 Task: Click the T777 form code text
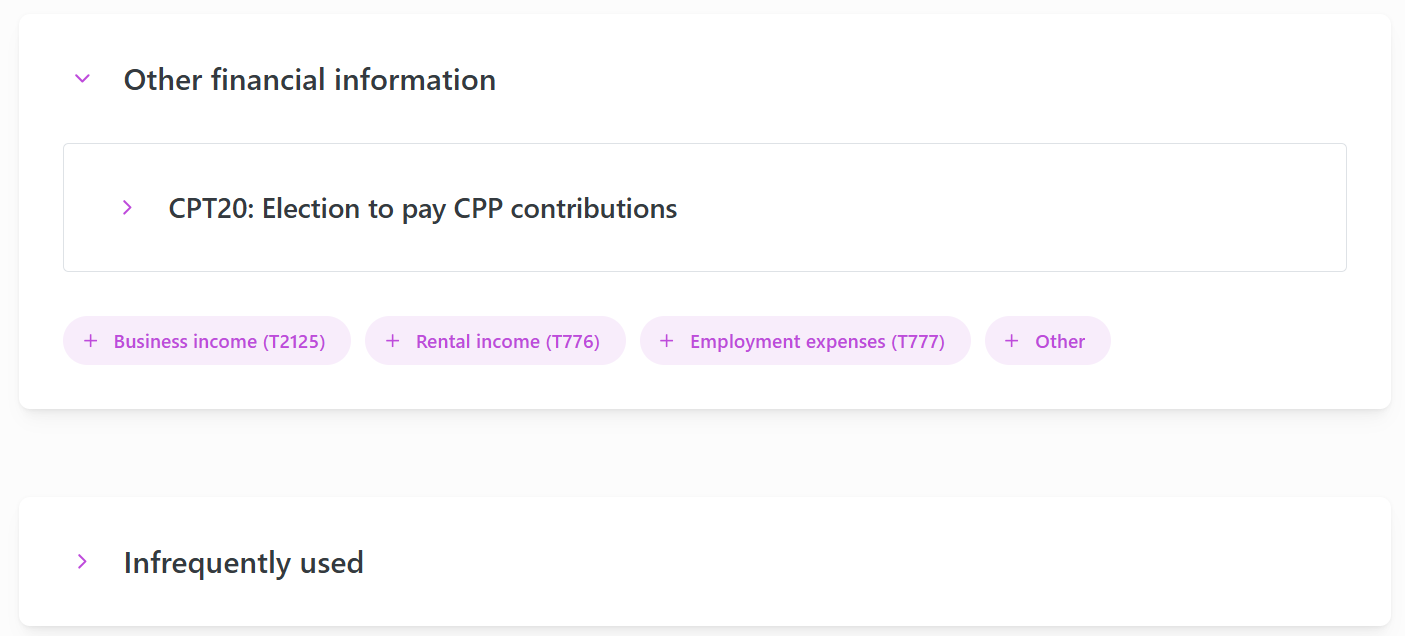click(918, 342)
